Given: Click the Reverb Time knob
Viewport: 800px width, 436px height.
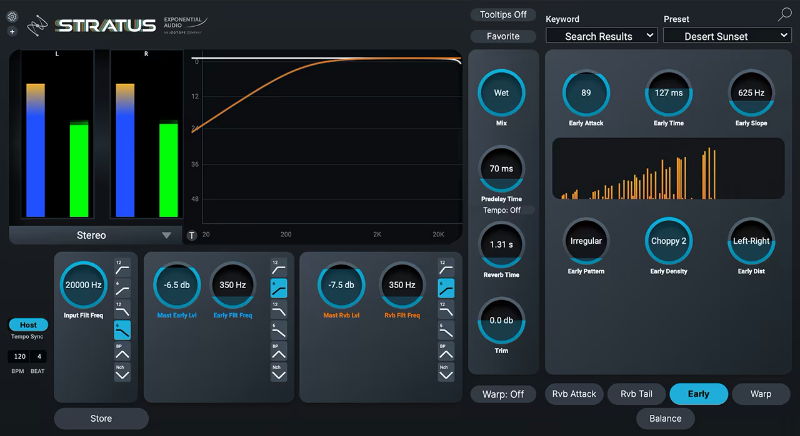Looking at the screenshot, I should tap(502, 243).
